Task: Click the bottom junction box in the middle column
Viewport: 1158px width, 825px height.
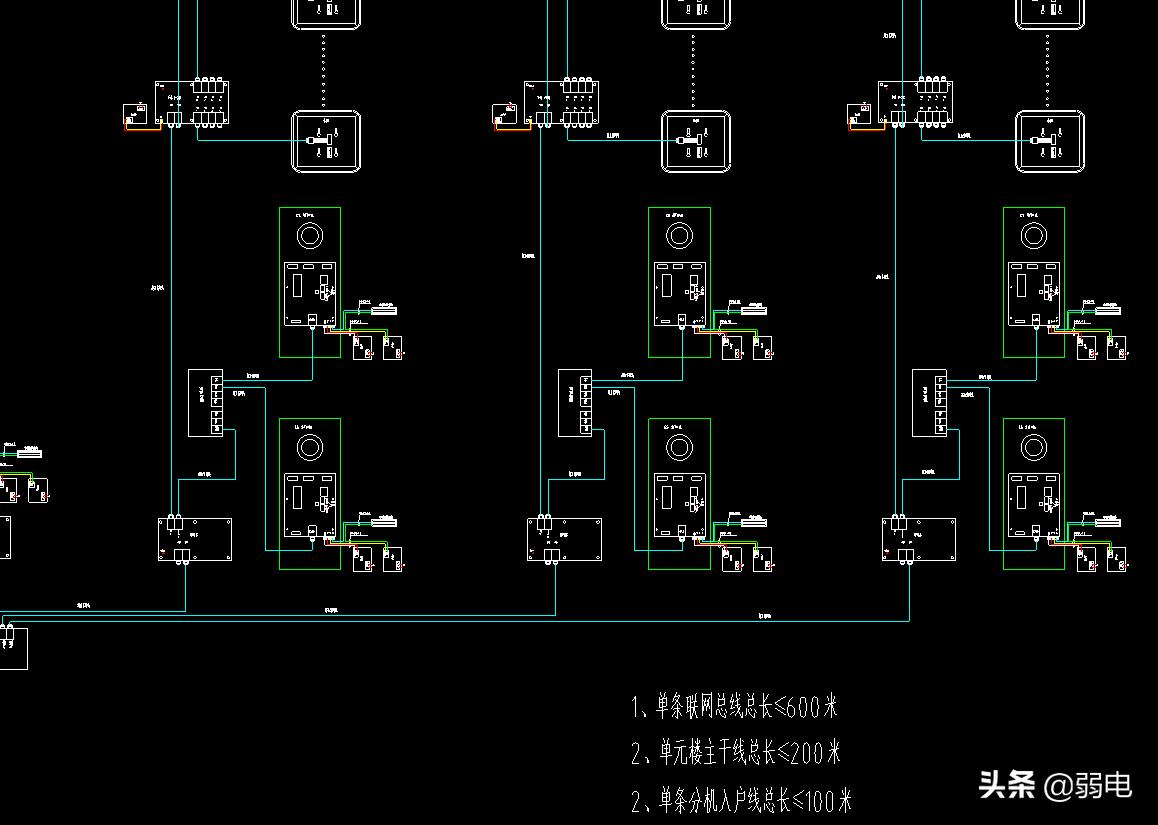Action: (565, 539)
